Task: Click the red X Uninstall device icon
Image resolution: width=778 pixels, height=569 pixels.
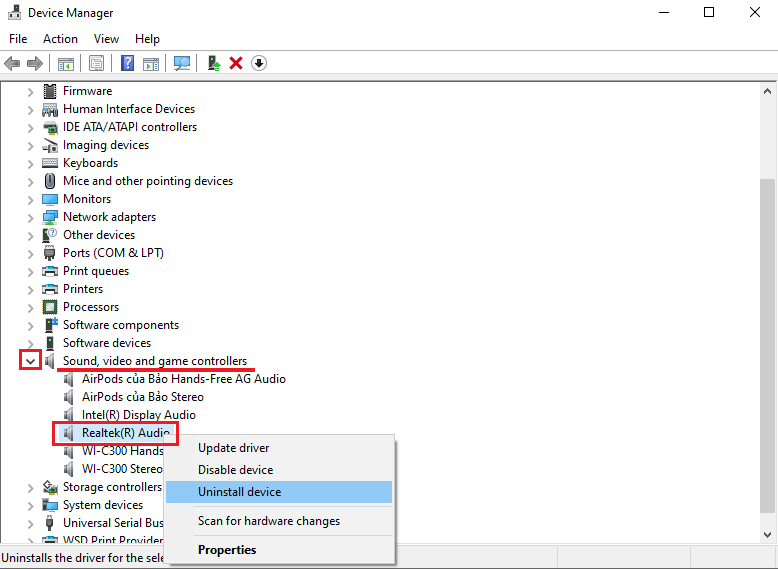Action: 236,63
